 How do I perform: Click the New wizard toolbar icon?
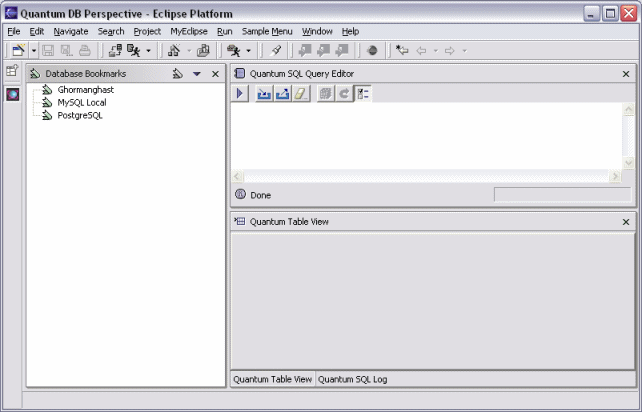coord(17,50)
